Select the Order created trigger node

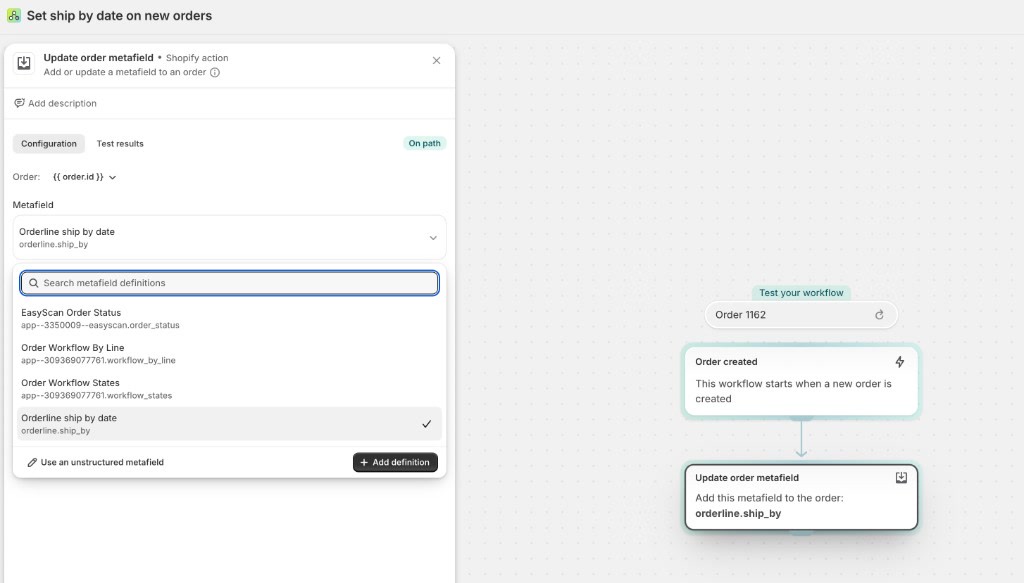801,381
